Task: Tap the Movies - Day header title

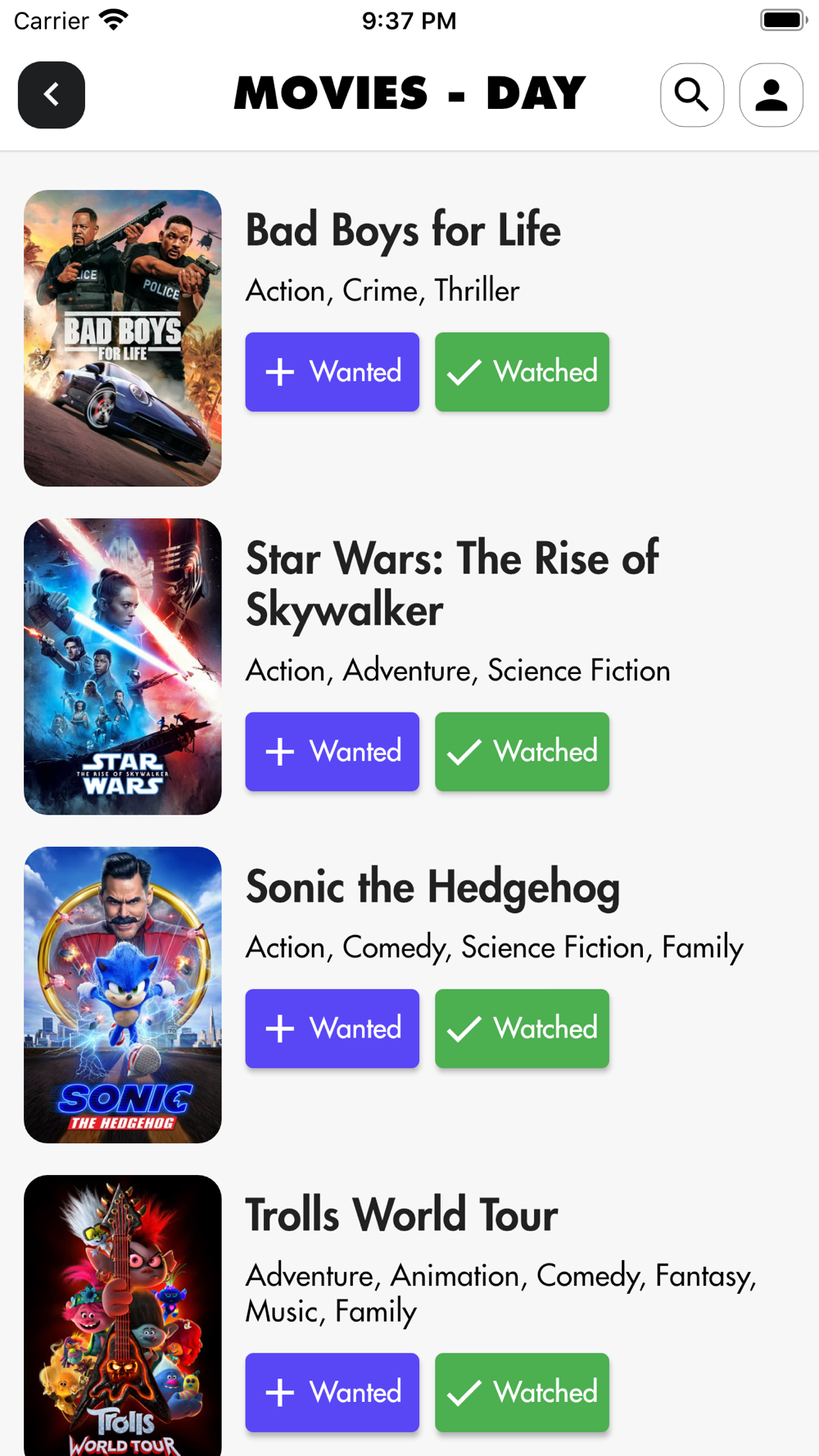Action: 409,93
